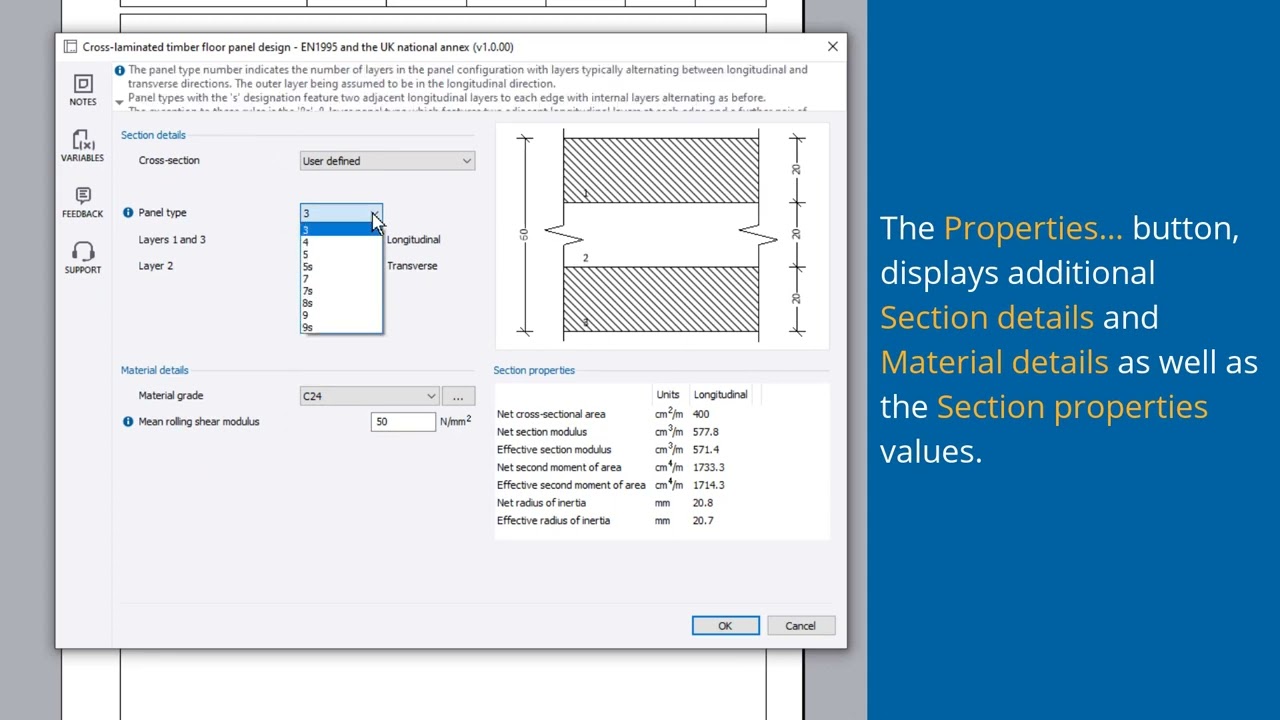
Task: Click the Section details heading
Action: coord(153,135)
